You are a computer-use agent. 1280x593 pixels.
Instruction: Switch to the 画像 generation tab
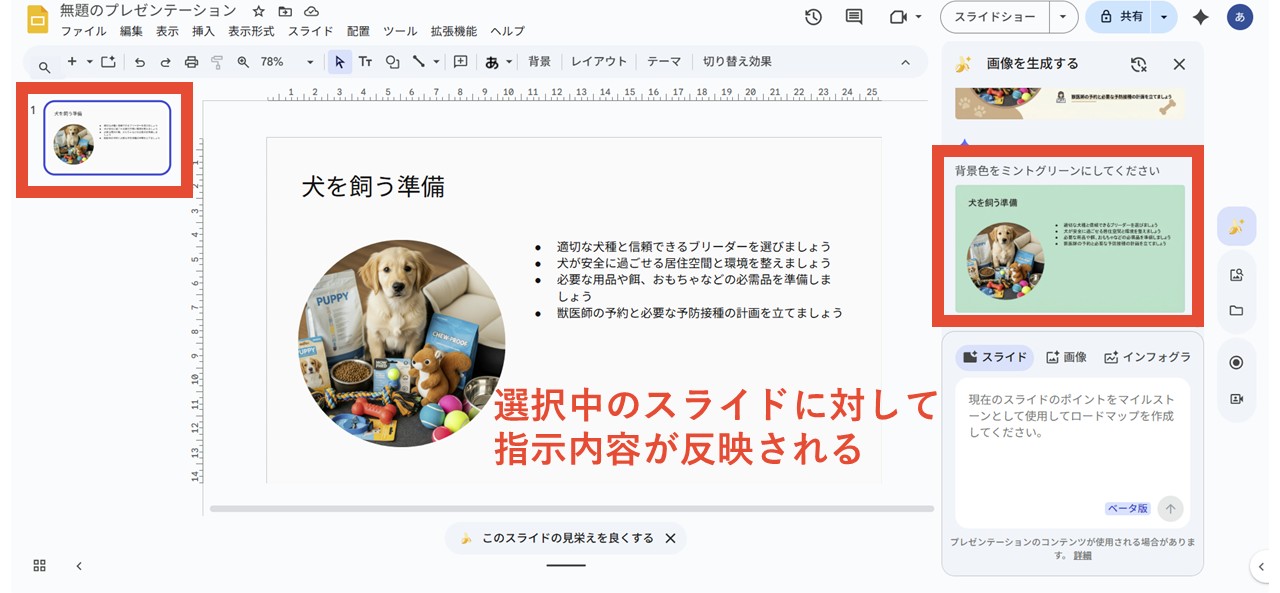[1066, 357]
